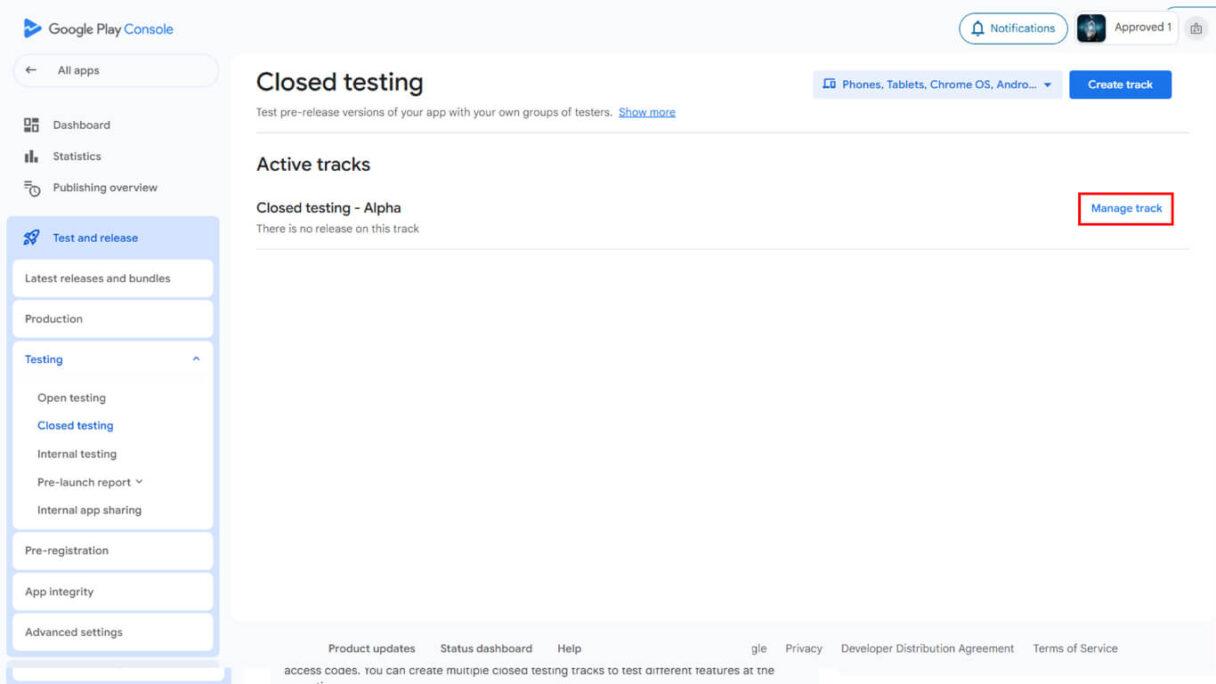Open Internal testing from the sidebar
Viewport: 1216px width, 684px height.
78,453
